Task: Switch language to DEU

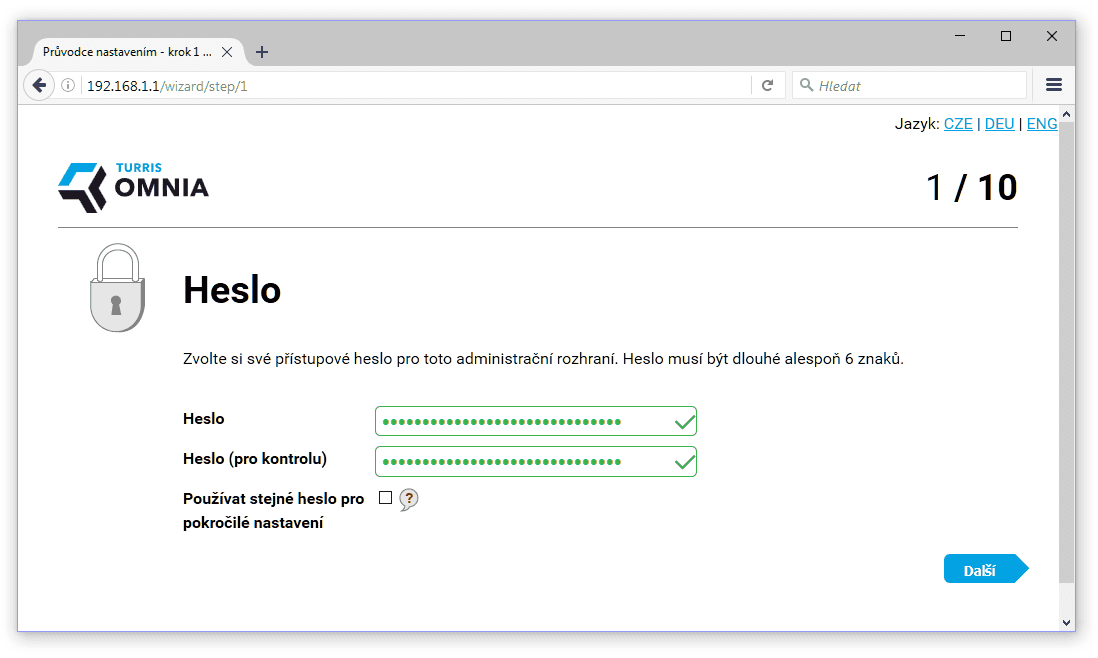Action: coord(999,124)
